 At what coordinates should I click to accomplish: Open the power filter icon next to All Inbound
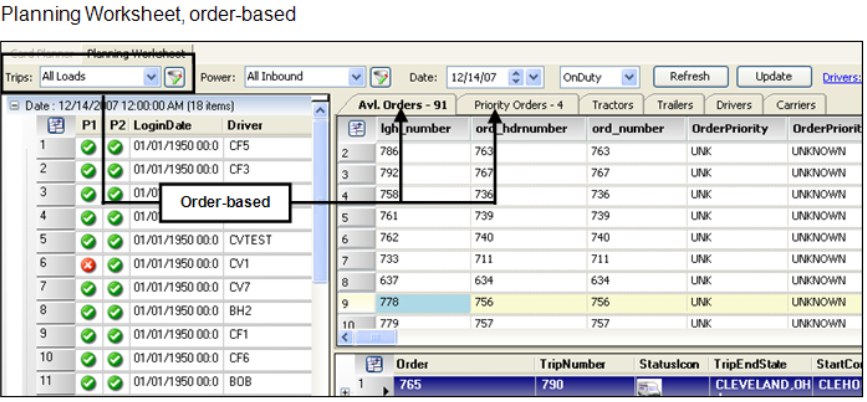[380, 77]
